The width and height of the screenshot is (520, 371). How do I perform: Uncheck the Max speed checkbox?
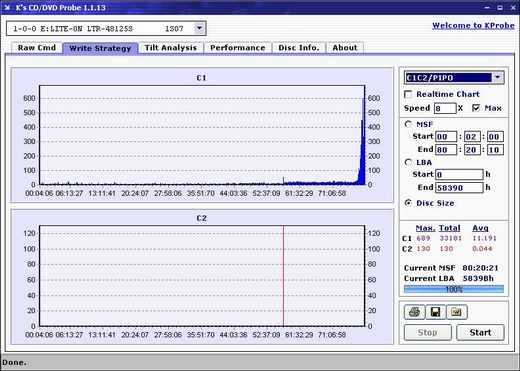(476, 108)
